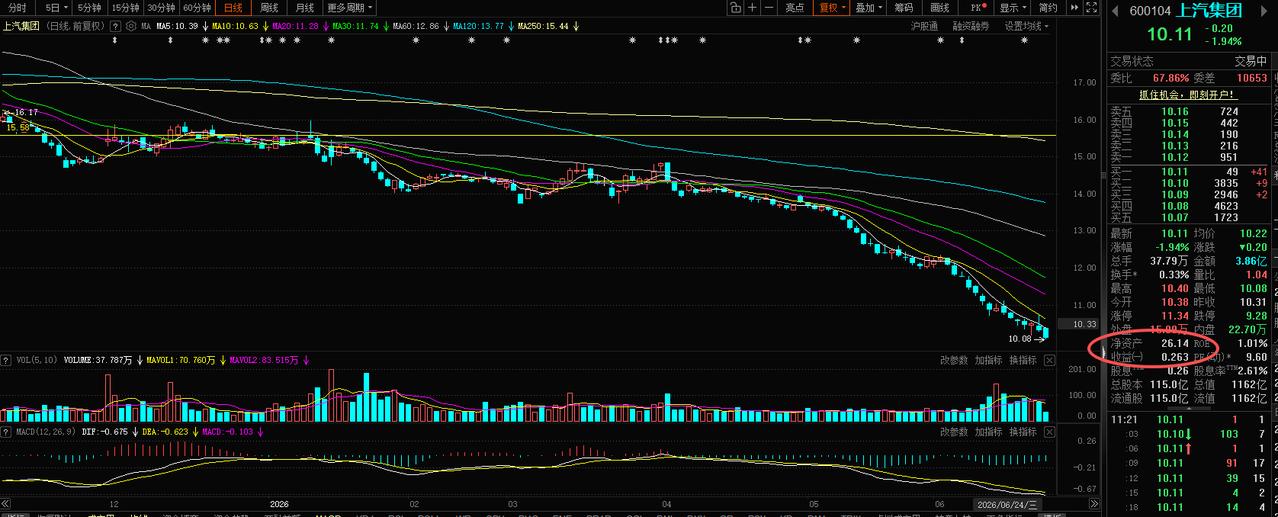Open the help question-mark icon beside 前复权
This screenshot has width=1278, height=517.
point(115,26)
